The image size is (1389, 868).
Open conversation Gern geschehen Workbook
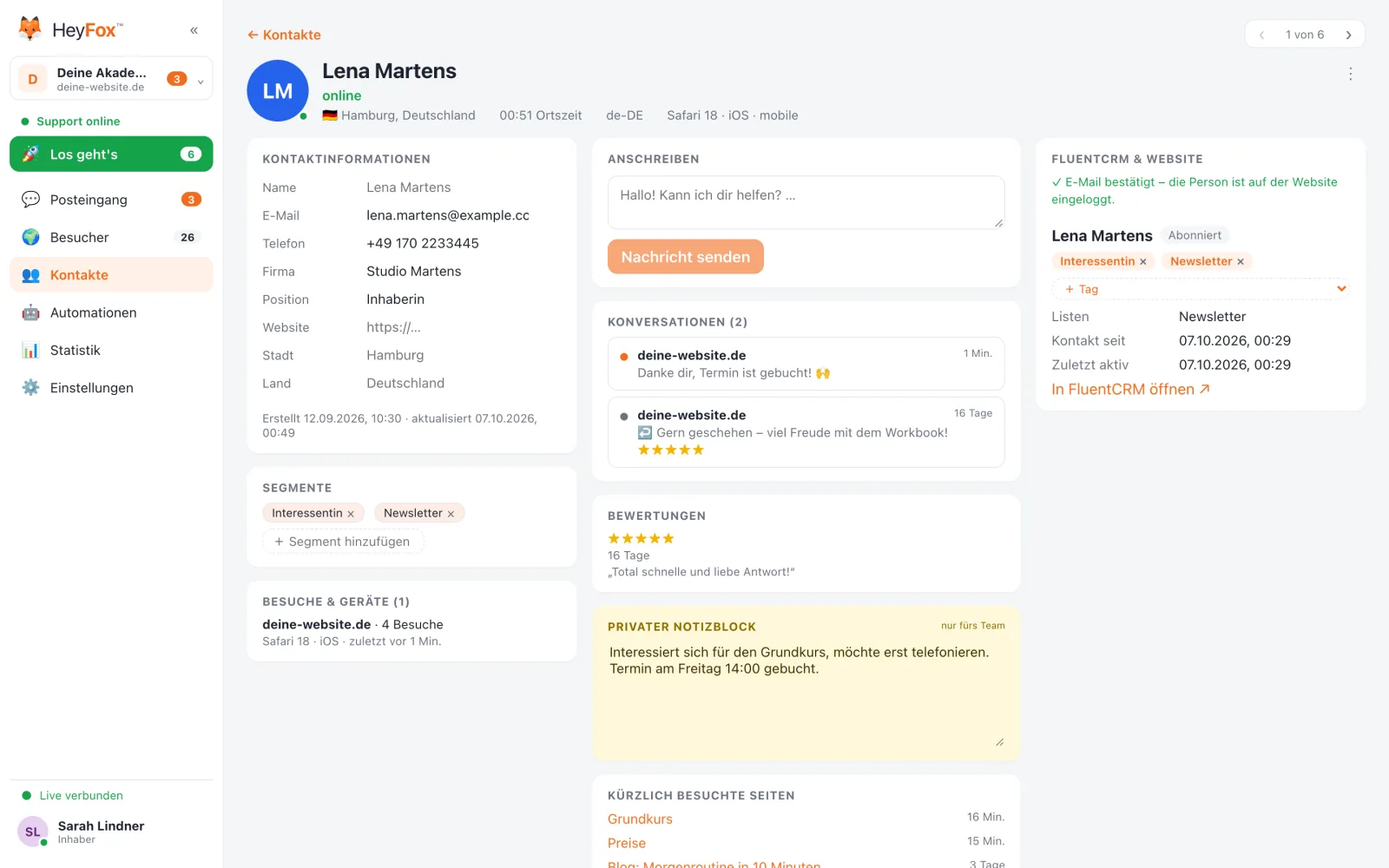click(806, 432)
